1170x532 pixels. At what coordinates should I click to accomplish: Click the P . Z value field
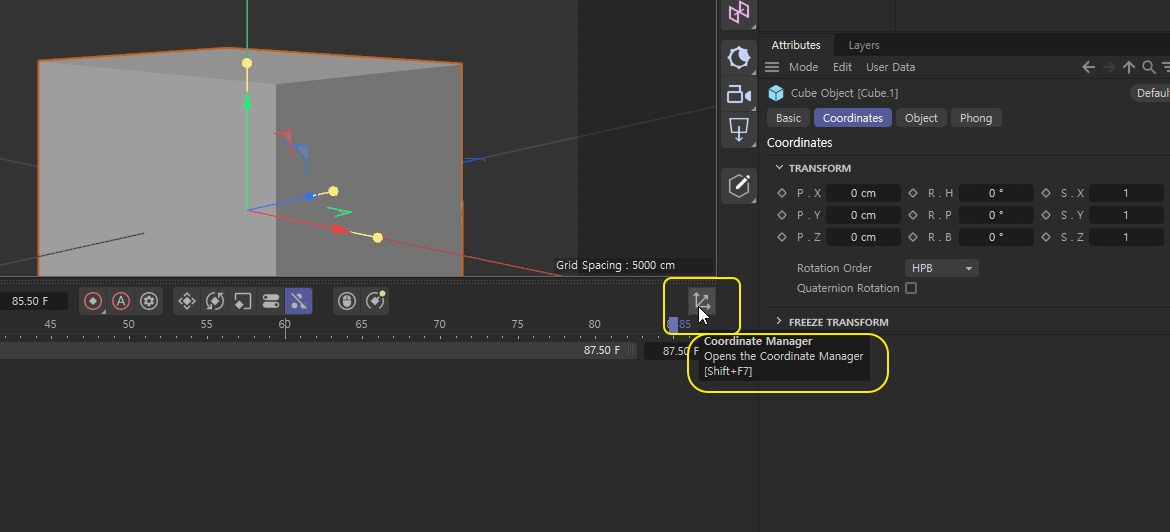coord(863,237)
